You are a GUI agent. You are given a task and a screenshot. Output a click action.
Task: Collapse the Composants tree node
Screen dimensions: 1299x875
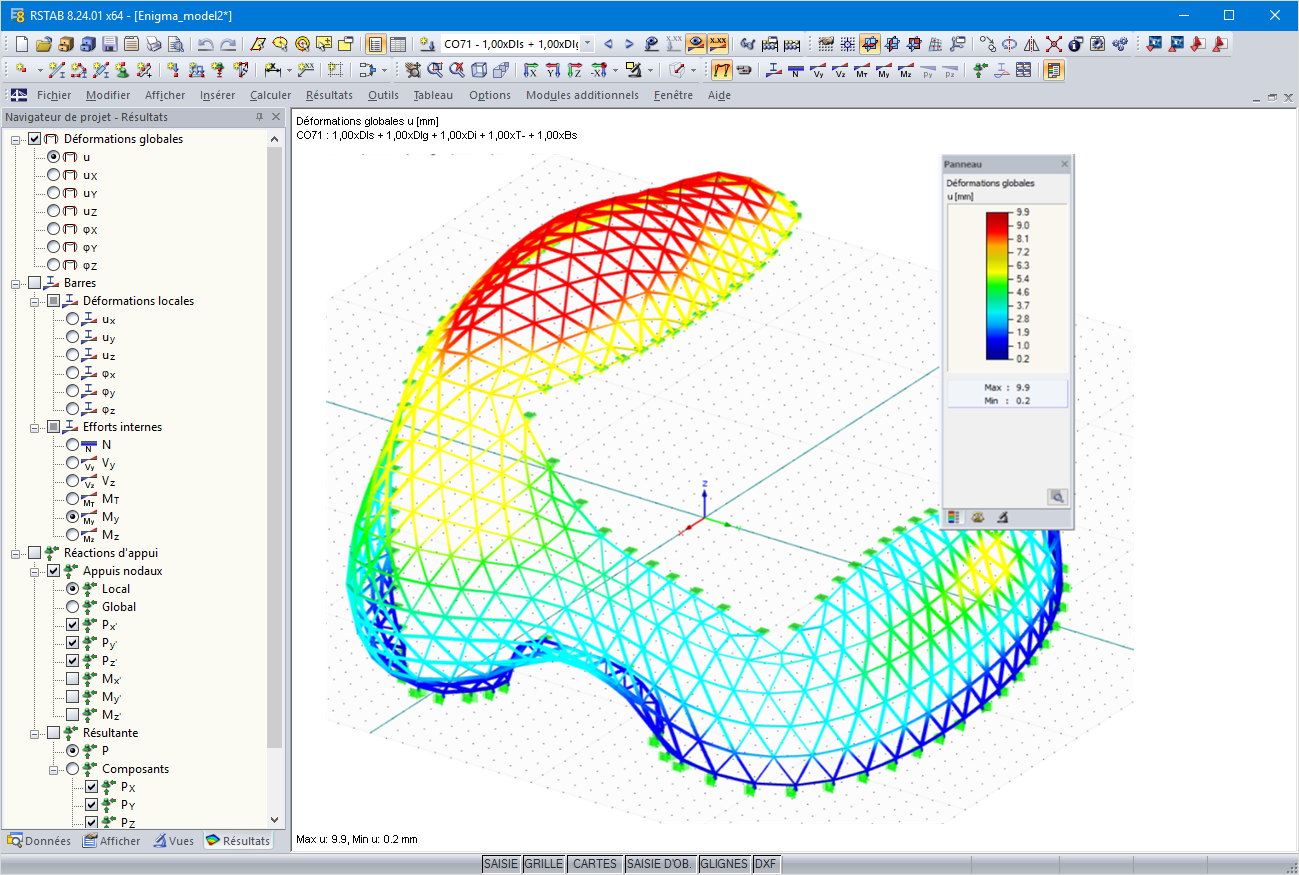click(54, 769)
